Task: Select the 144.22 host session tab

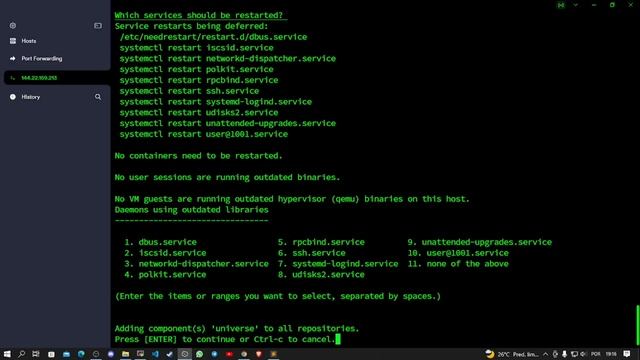Action: (x=57, y=78)
